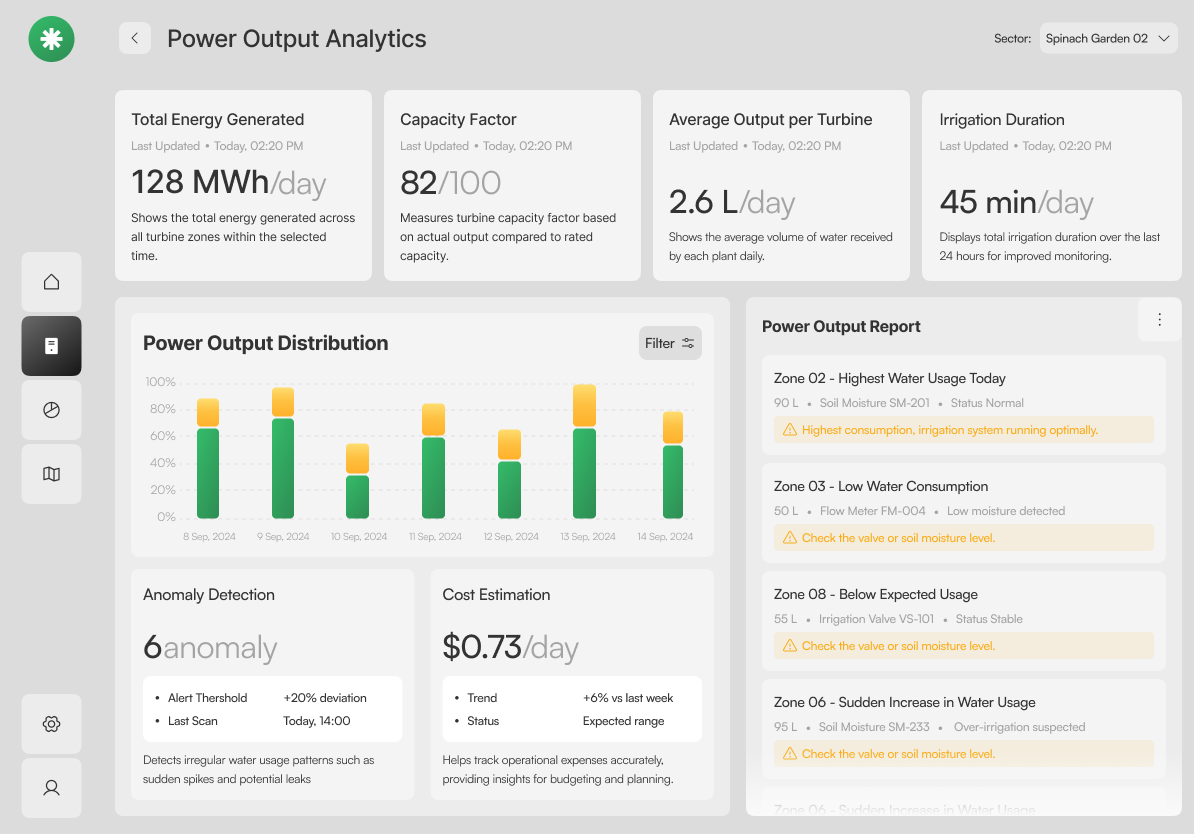Click the Over-irrigation suspected status text

1020,727
